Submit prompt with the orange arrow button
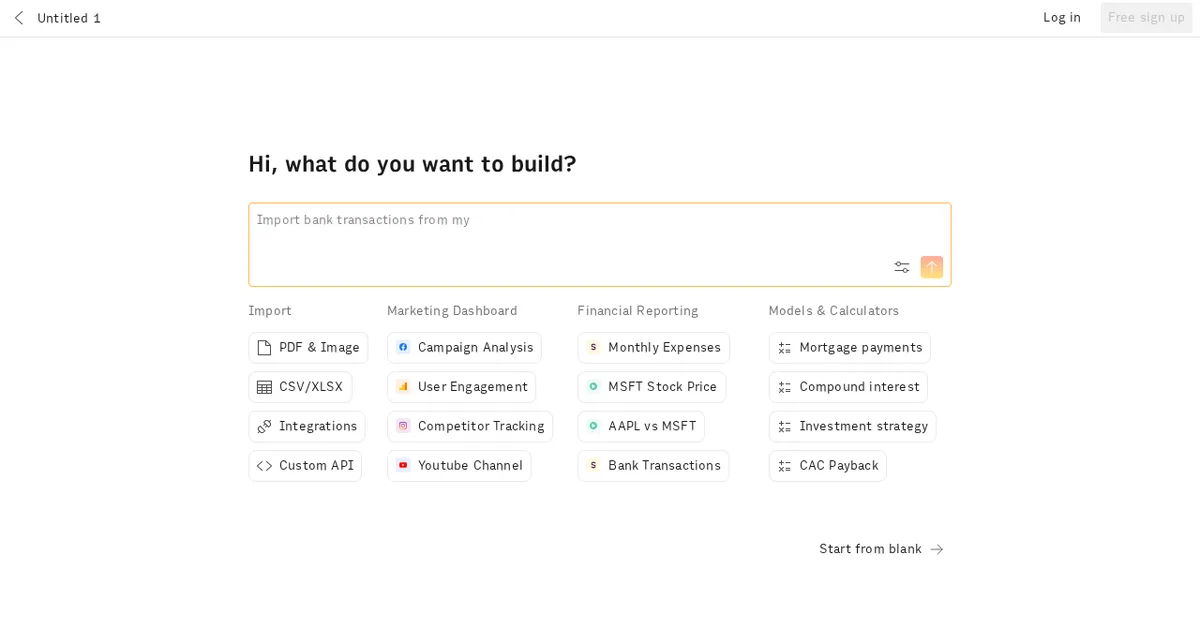 pyautogui.click(x=932, y=267)
